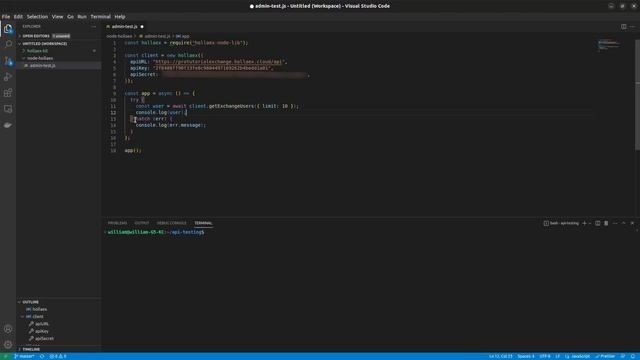The width and height of the screenshot is (640, 360).
Task: Click Ln 12 cursor position in status bar
Action: tap(500, 356)
